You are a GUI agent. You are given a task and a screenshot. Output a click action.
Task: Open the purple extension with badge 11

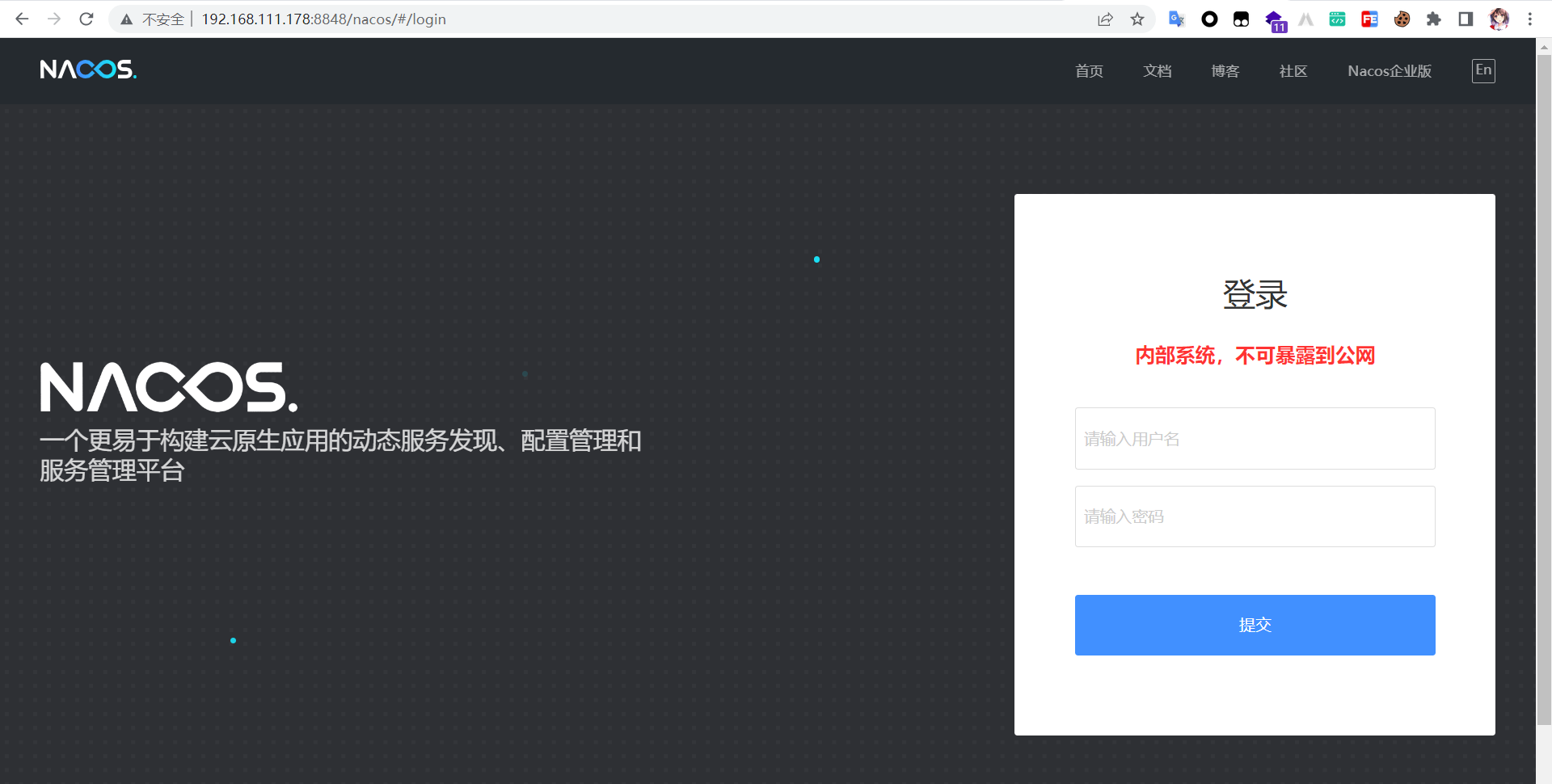click(1275, 21)
